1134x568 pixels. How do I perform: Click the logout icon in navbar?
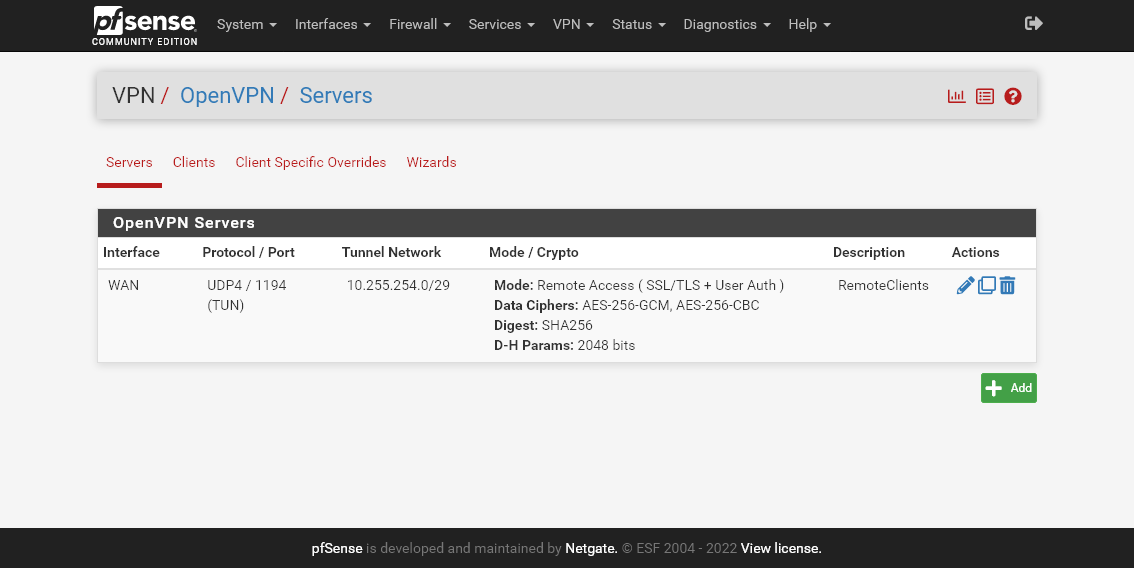click(1034, 23)
